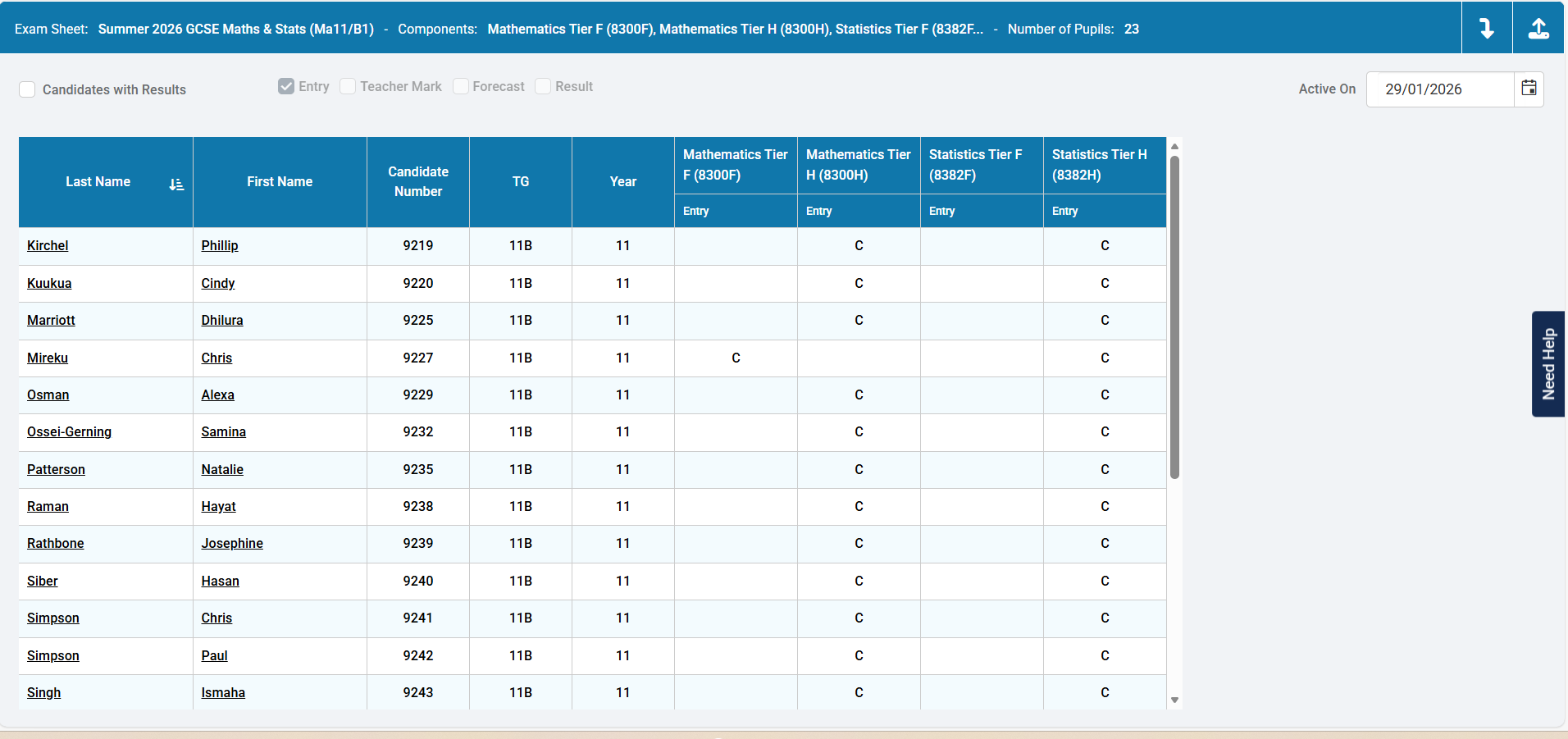Click the download arrow icon in header
Image resolution: width=1568 pixels, height=739 pixels.
coord(1486,29)
